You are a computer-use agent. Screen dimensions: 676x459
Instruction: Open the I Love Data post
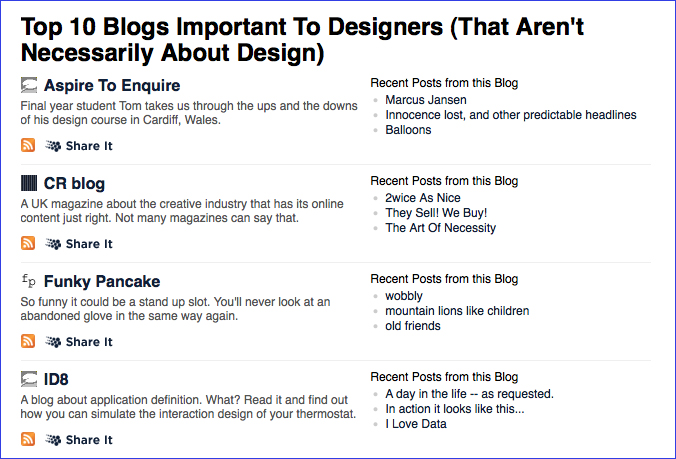(x=416, y=424)
